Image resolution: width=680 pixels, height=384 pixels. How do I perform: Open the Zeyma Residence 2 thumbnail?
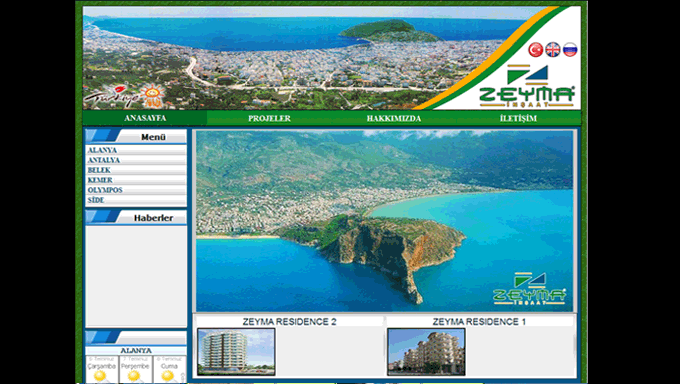[236, 351]
